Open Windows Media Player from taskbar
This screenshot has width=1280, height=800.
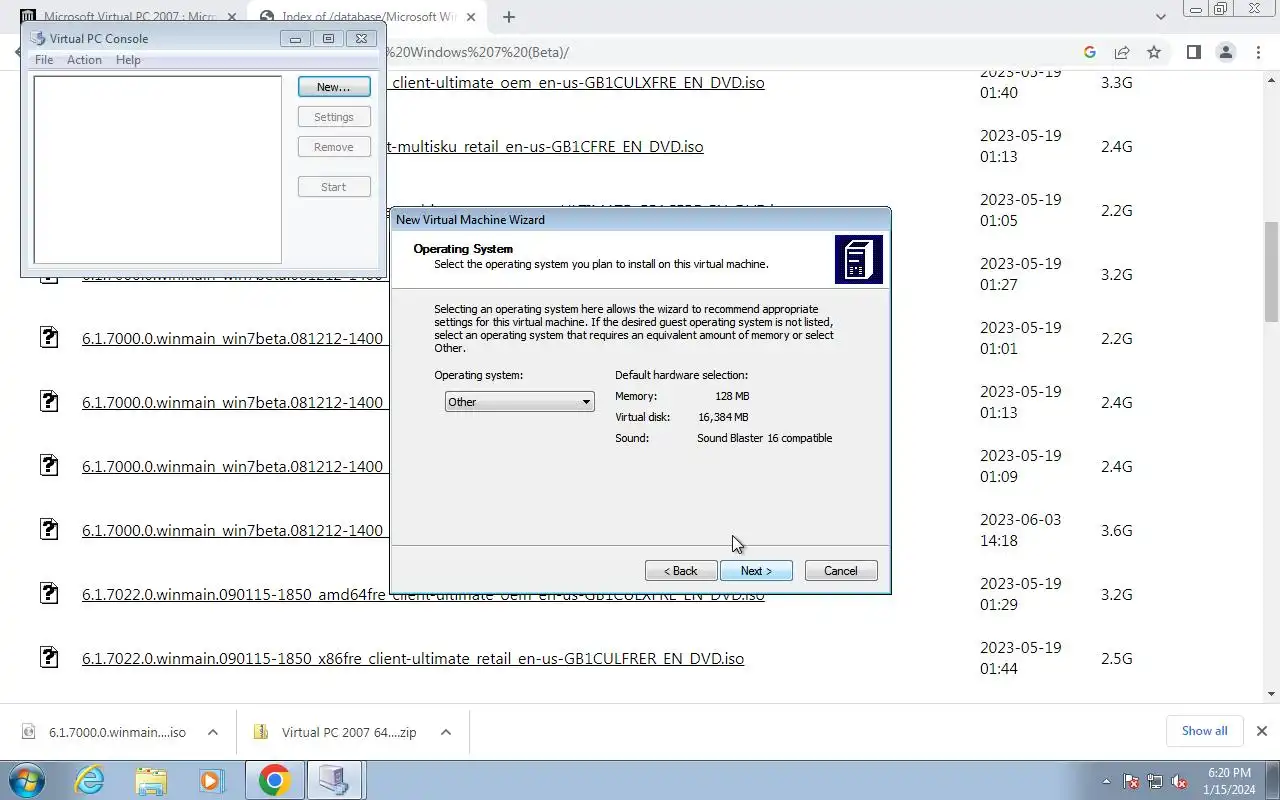point(211,780)
